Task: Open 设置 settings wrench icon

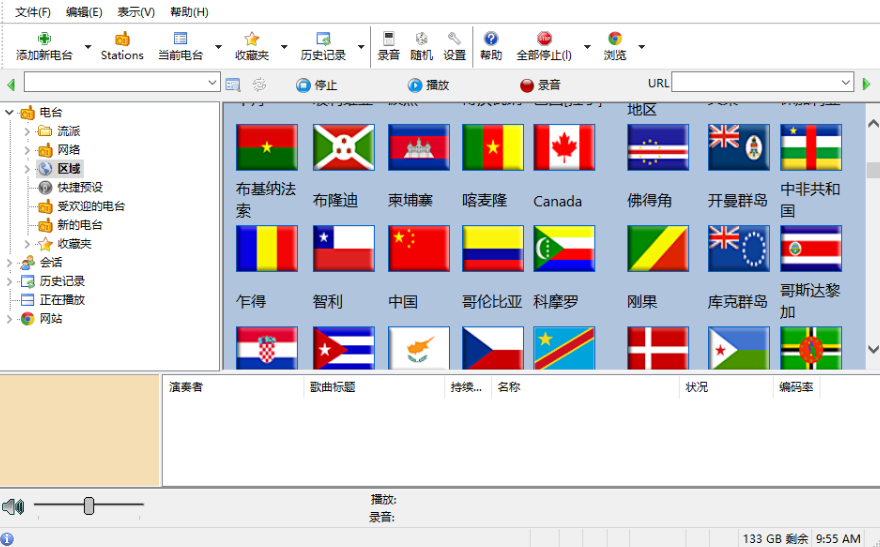Action: (x=455, y=39)
